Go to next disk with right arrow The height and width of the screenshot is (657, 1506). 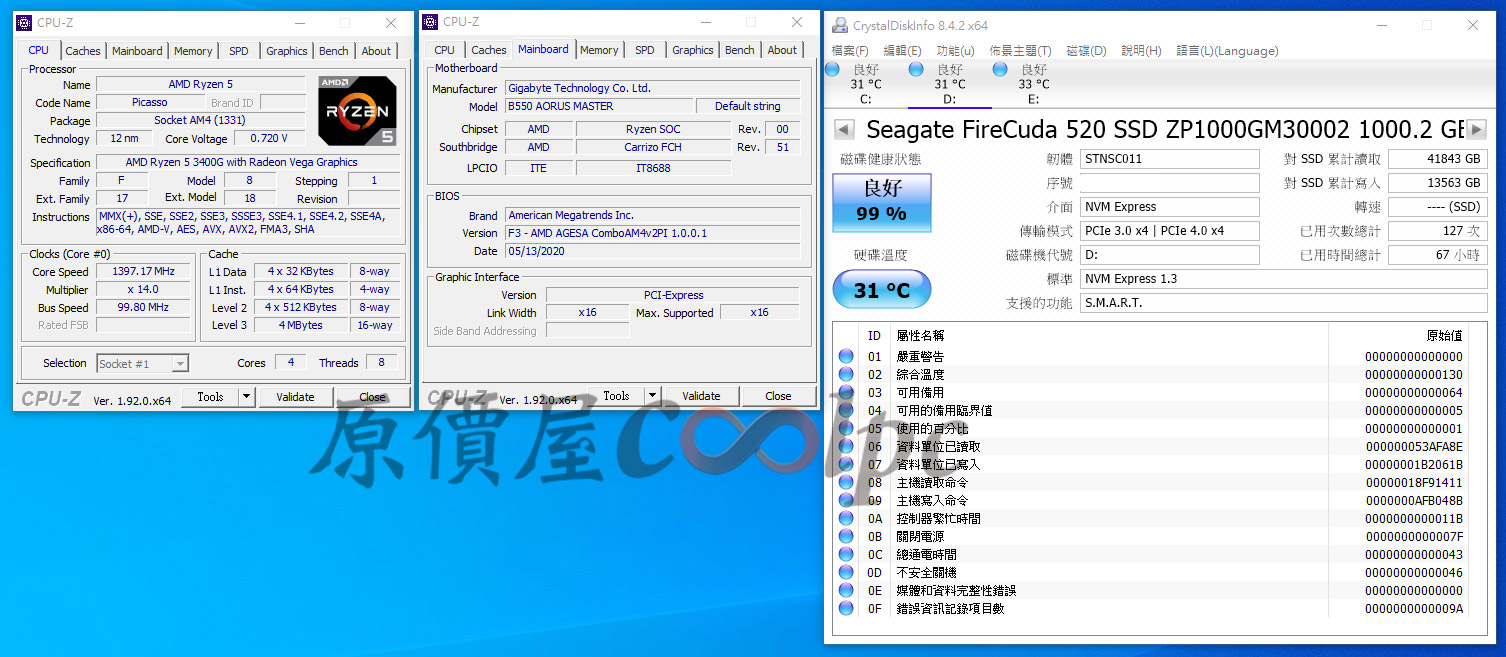point(1476,129)
